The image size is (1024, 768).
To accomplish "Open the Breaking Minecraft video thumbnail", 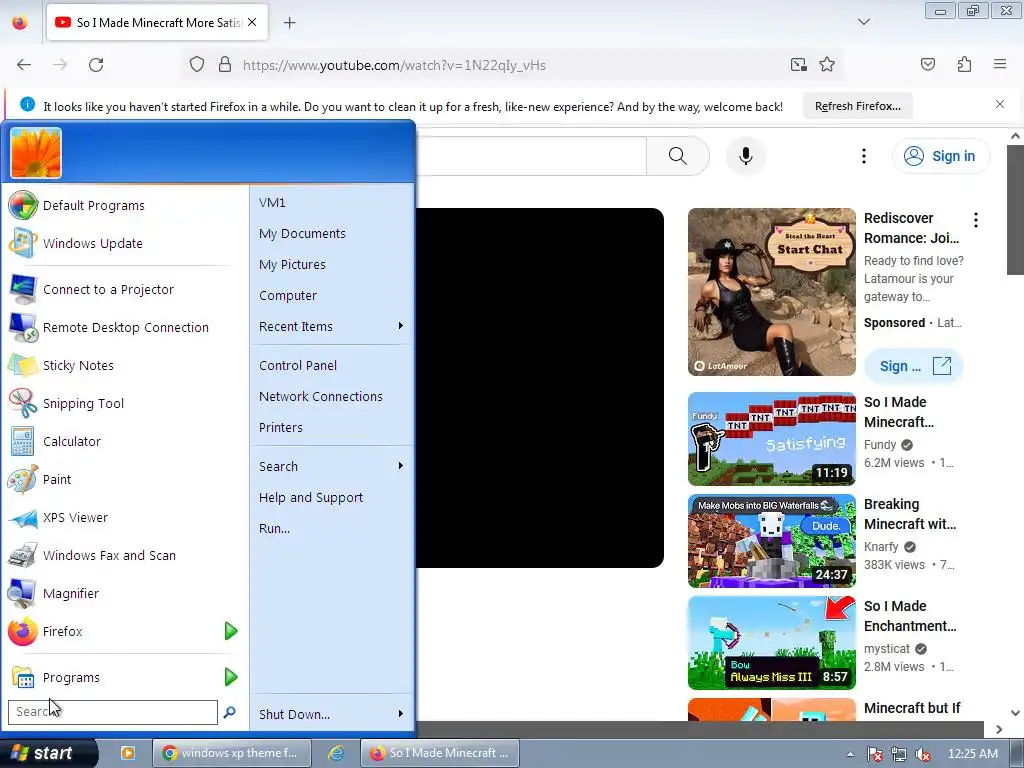I will point(771,541).
